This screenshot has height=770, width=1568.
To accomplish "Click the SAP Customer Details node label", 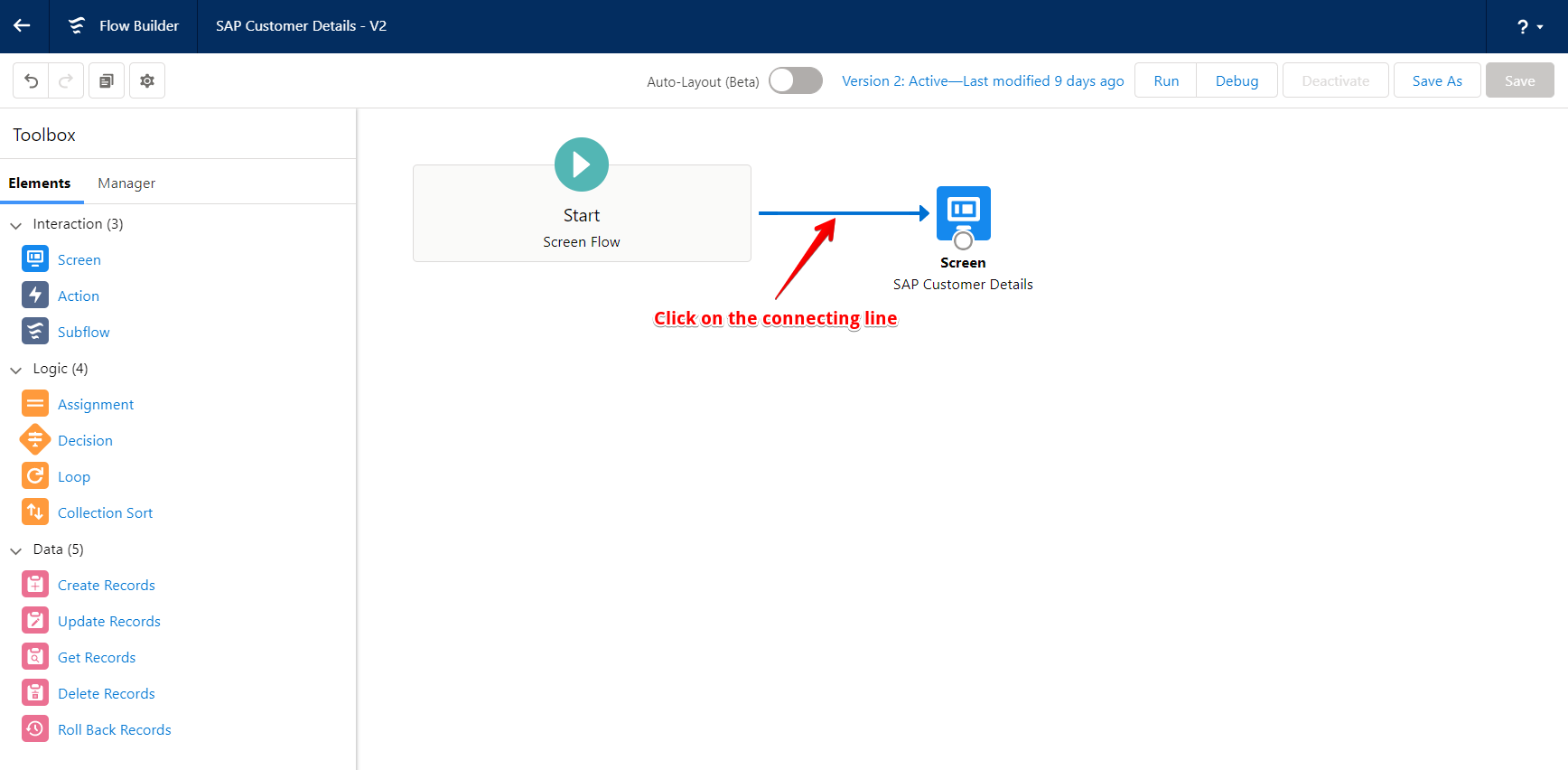I will 963,285.
